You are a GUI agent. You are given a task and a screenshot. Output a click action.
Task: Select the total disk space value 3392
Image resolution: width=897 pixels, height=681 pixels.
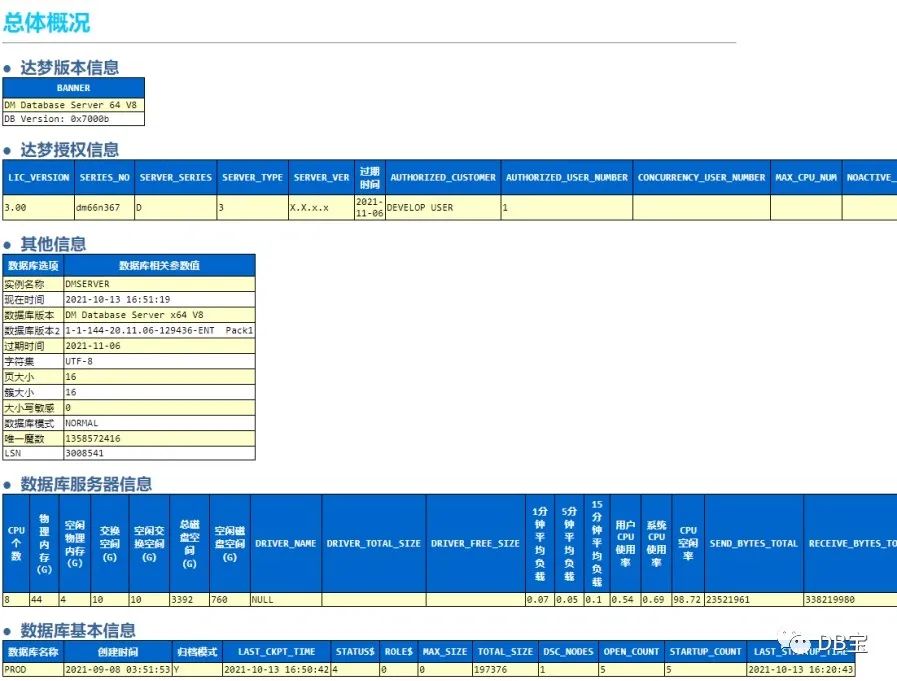[x=189, y=599]
